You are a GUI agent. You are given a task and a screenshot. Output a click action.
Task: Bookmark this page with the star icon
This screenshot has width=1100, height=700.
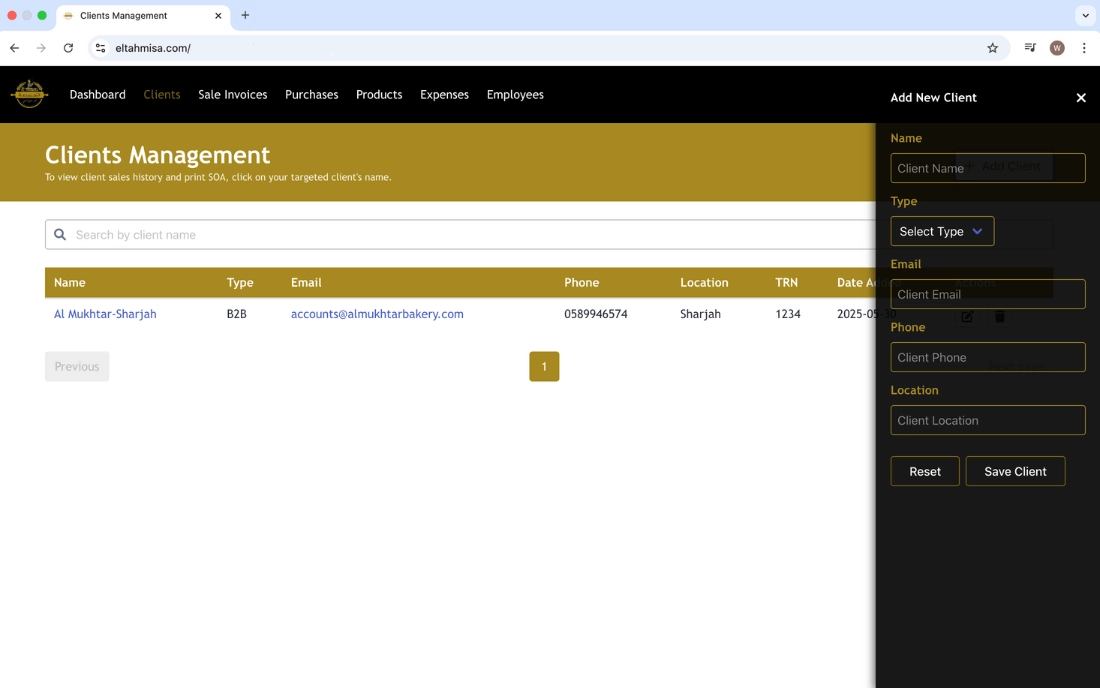point(992,48)
